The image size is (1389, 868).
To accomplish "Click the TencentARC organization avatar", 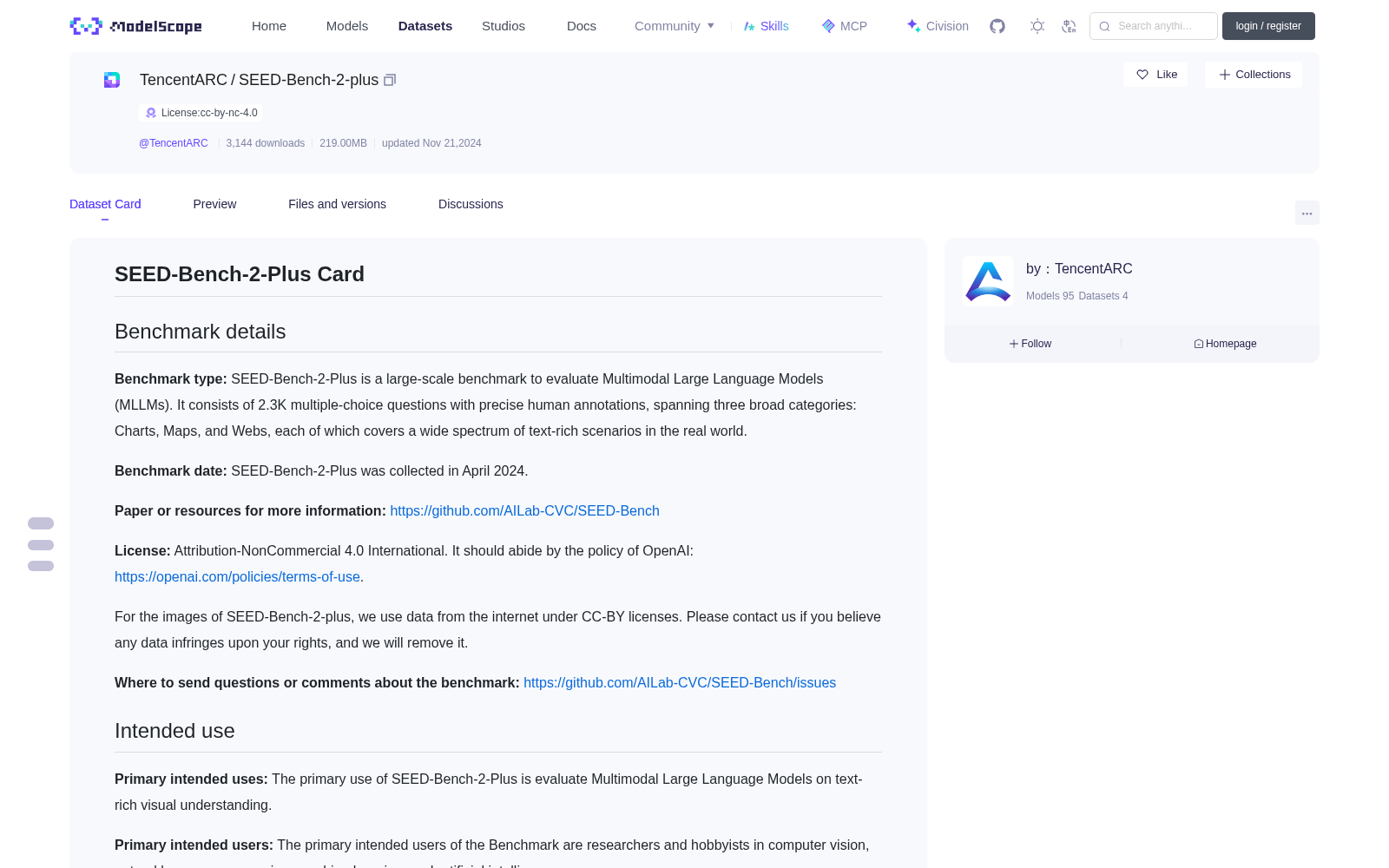I will click(988, 281).
